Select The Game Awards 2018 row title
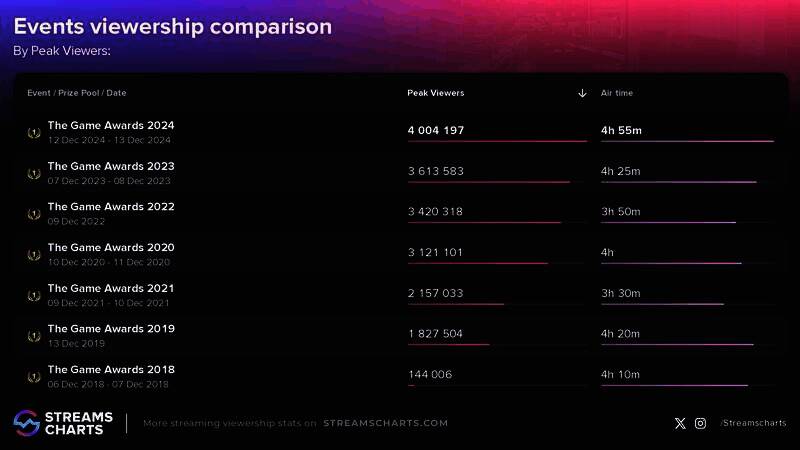The width and height of the screenshot is (800, 450). pos(111,369)
